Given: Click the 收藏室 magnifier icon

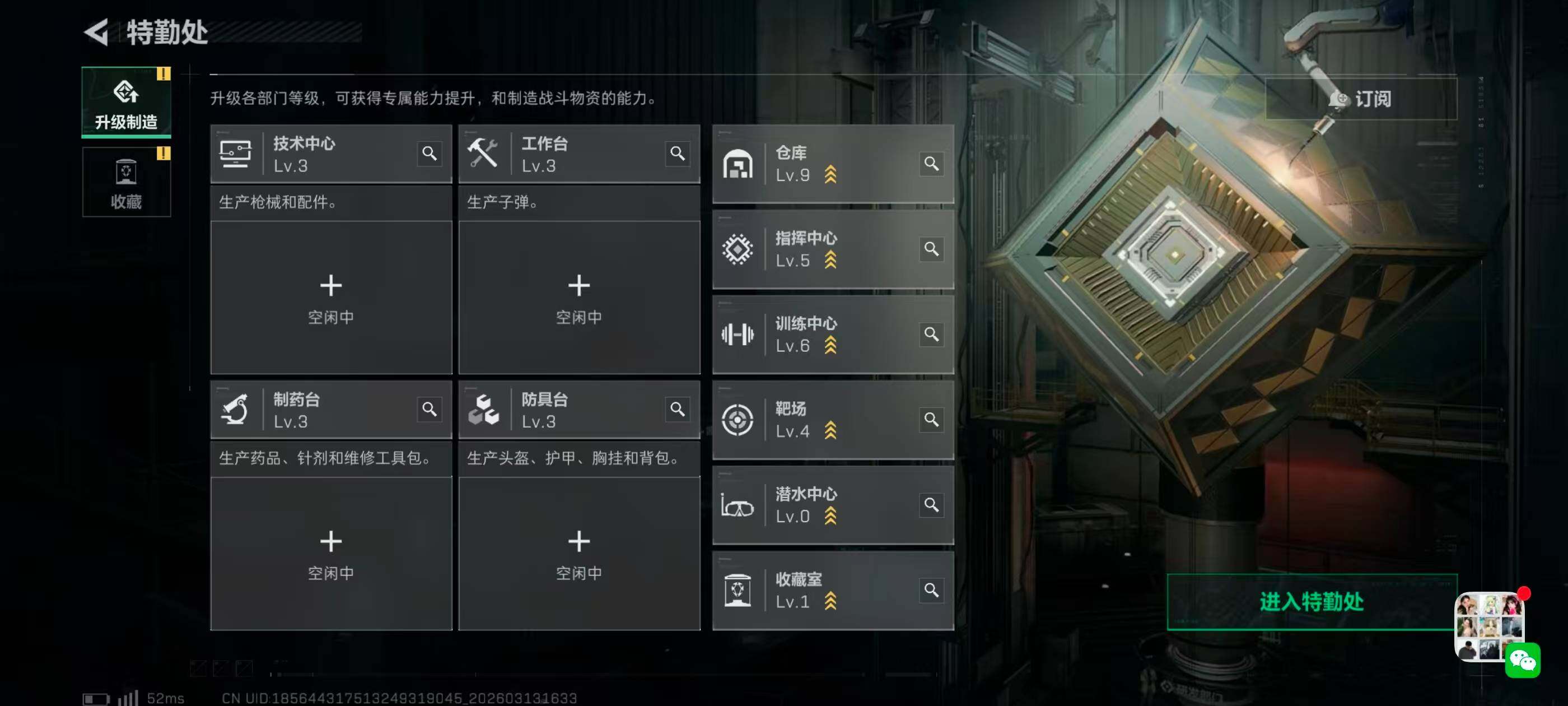Looking at the screenshot, I should pyautogui.click(x=931, y=589).
